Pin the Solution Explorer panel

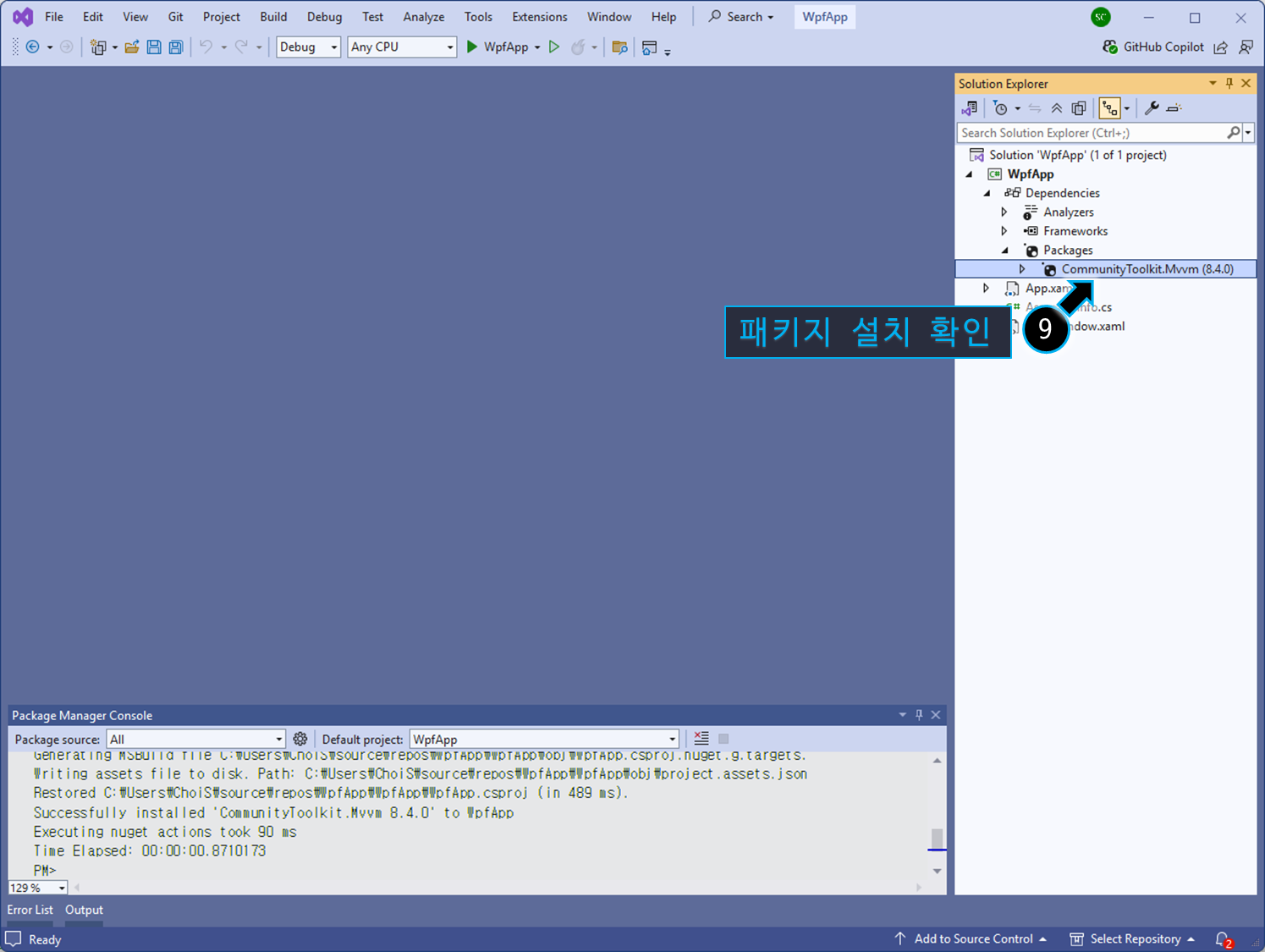[x=1229, y=83]
